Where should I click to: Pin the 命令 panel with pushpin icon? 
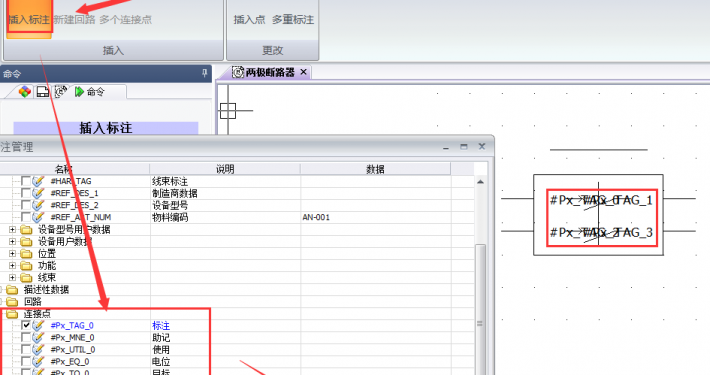click(x=205, y=73)
